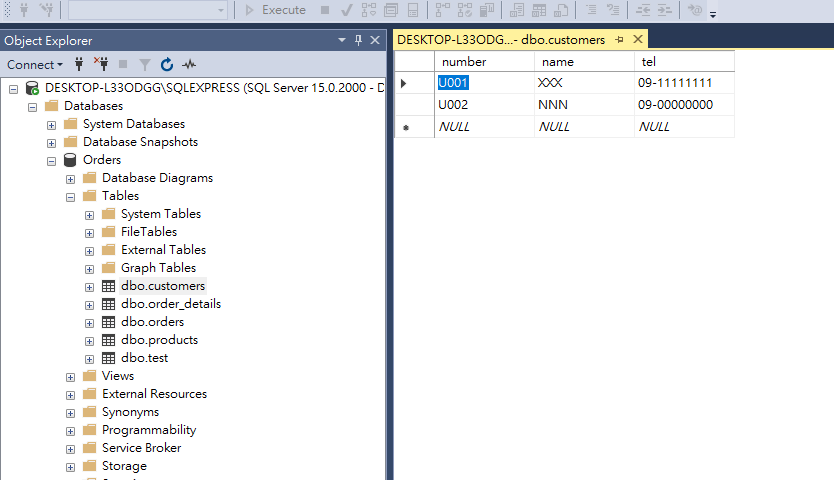
Task: Close the dbo.customers tab
Action: point(637,40)
